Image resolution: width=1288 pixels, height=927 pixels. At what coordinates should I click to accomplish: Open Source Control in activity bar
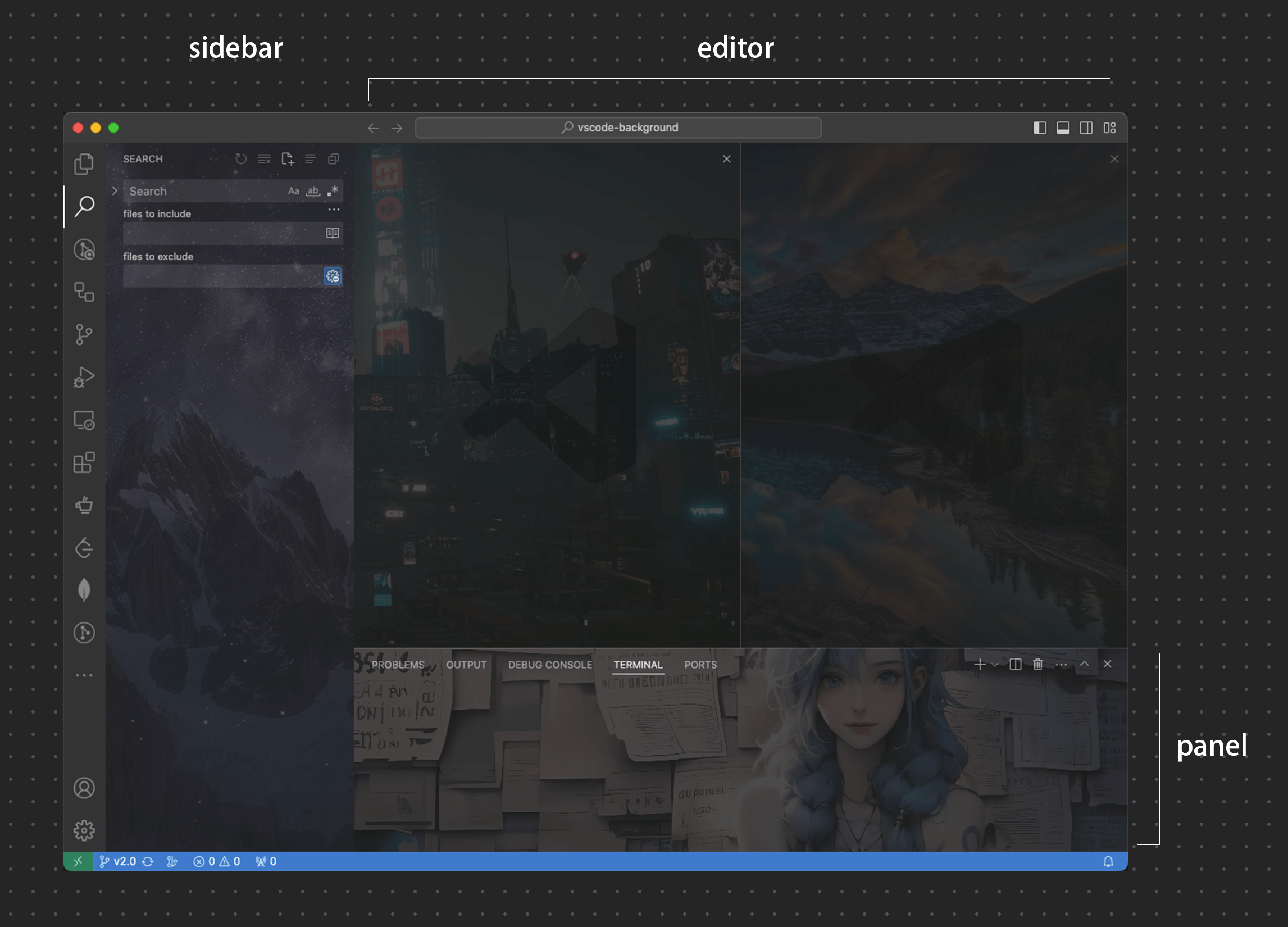coord(84,334)
